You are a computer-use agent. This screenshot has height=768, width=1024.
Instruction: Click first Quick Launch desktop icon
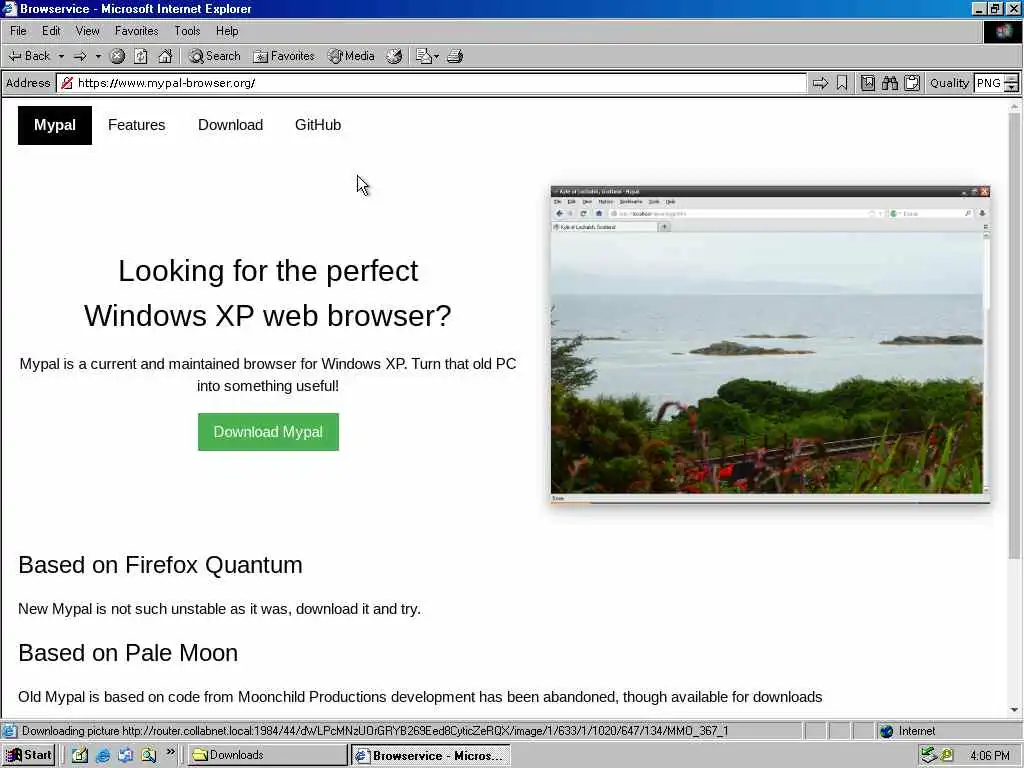pyautogui.click(x=80, y=755)
